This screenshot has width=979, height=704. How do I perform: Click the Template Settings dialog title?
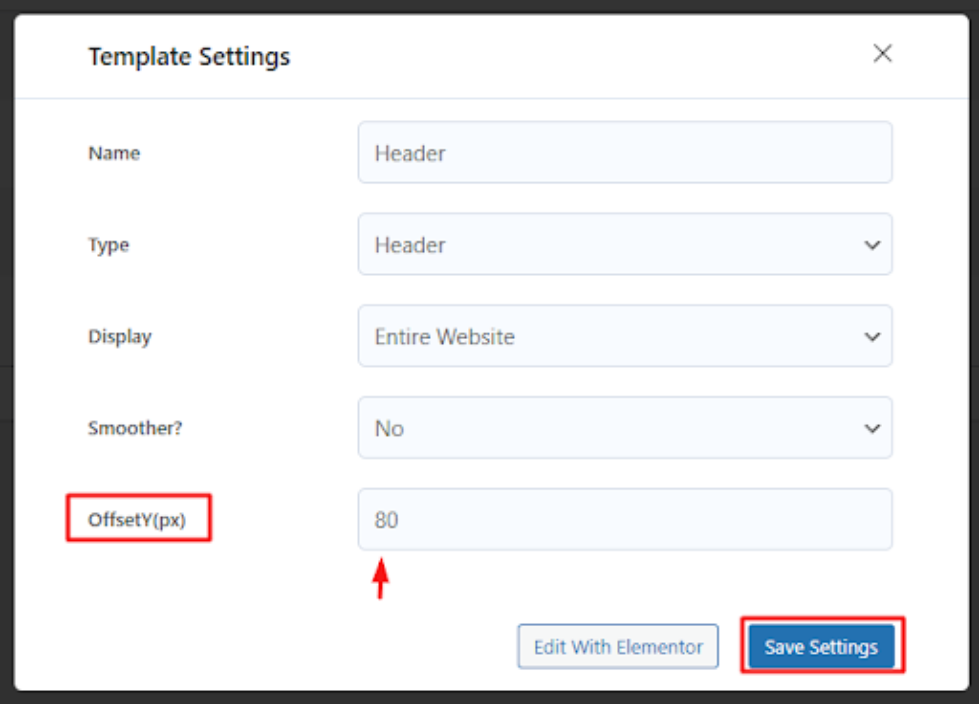pos(189,57)
